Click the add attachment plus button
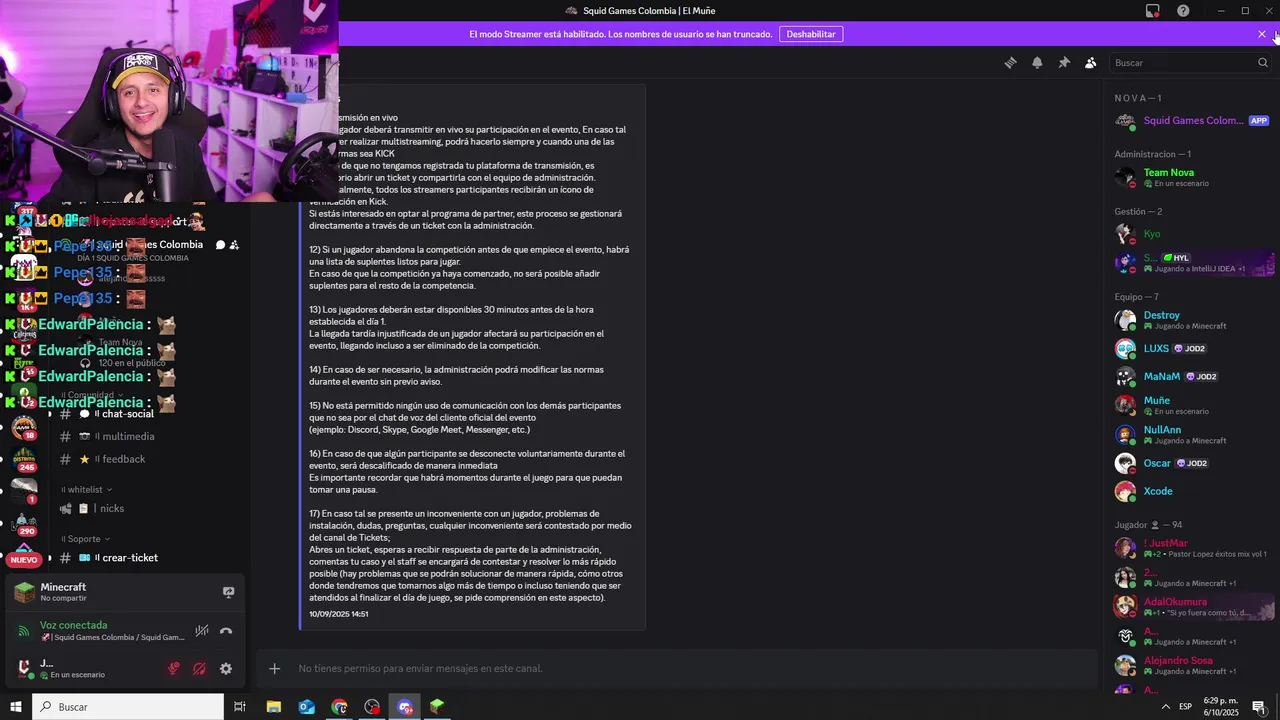 (275, 668)
